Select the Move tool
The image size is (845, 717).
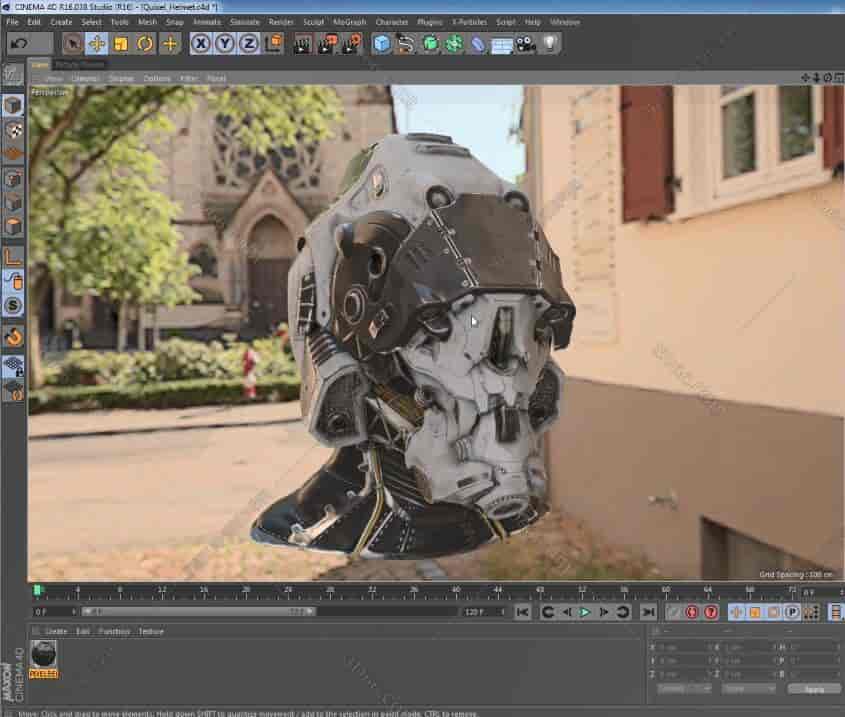(x=97, y=42)
